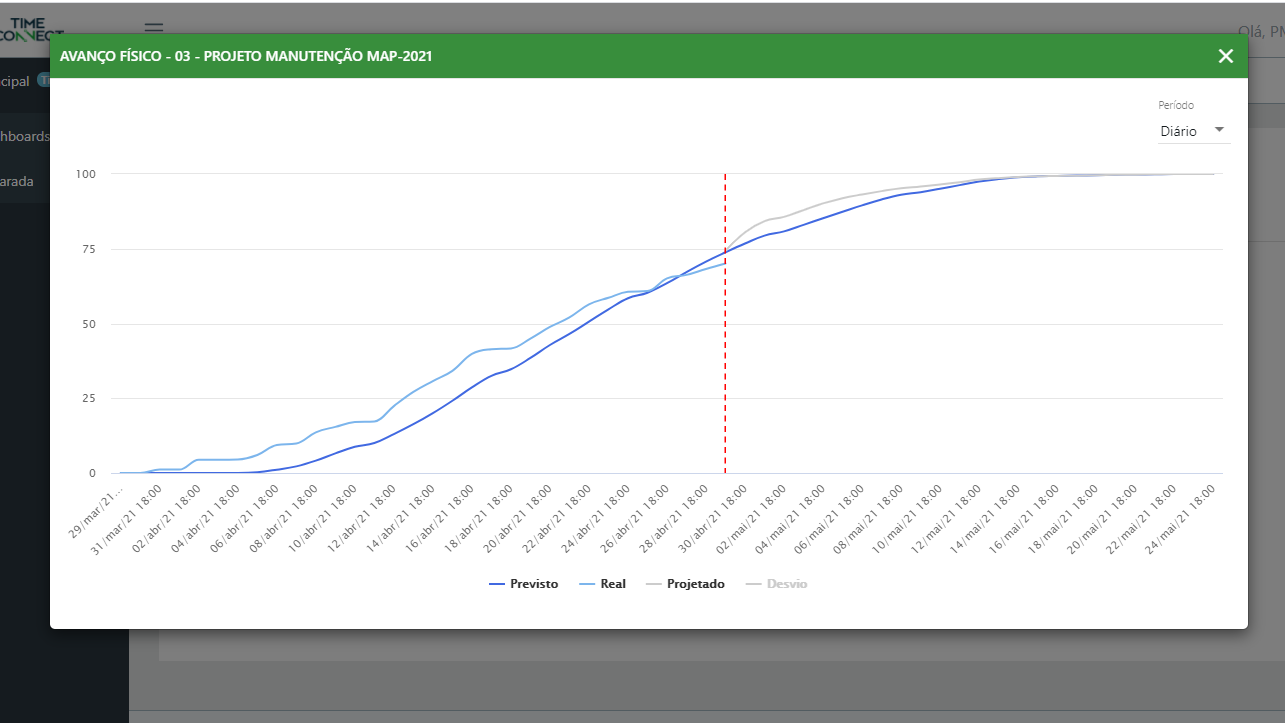Click the 100 value on y-axis
This screenshot has width=1285, height=723.
coord(87,174)
